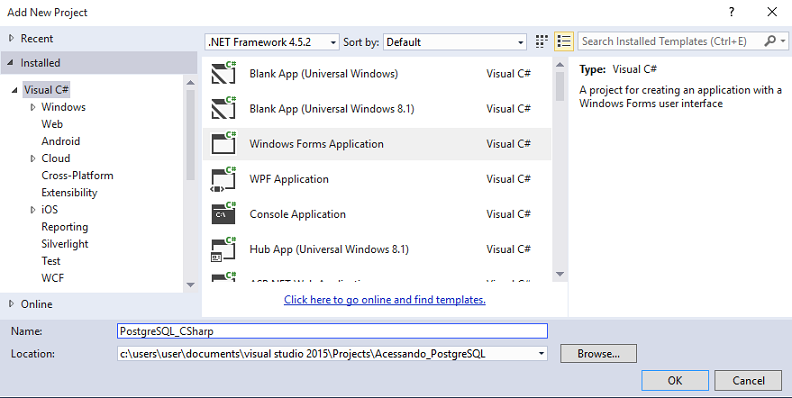Switch to medium icons list view
This screenshot has height=398, width=792.
point(564,41)
